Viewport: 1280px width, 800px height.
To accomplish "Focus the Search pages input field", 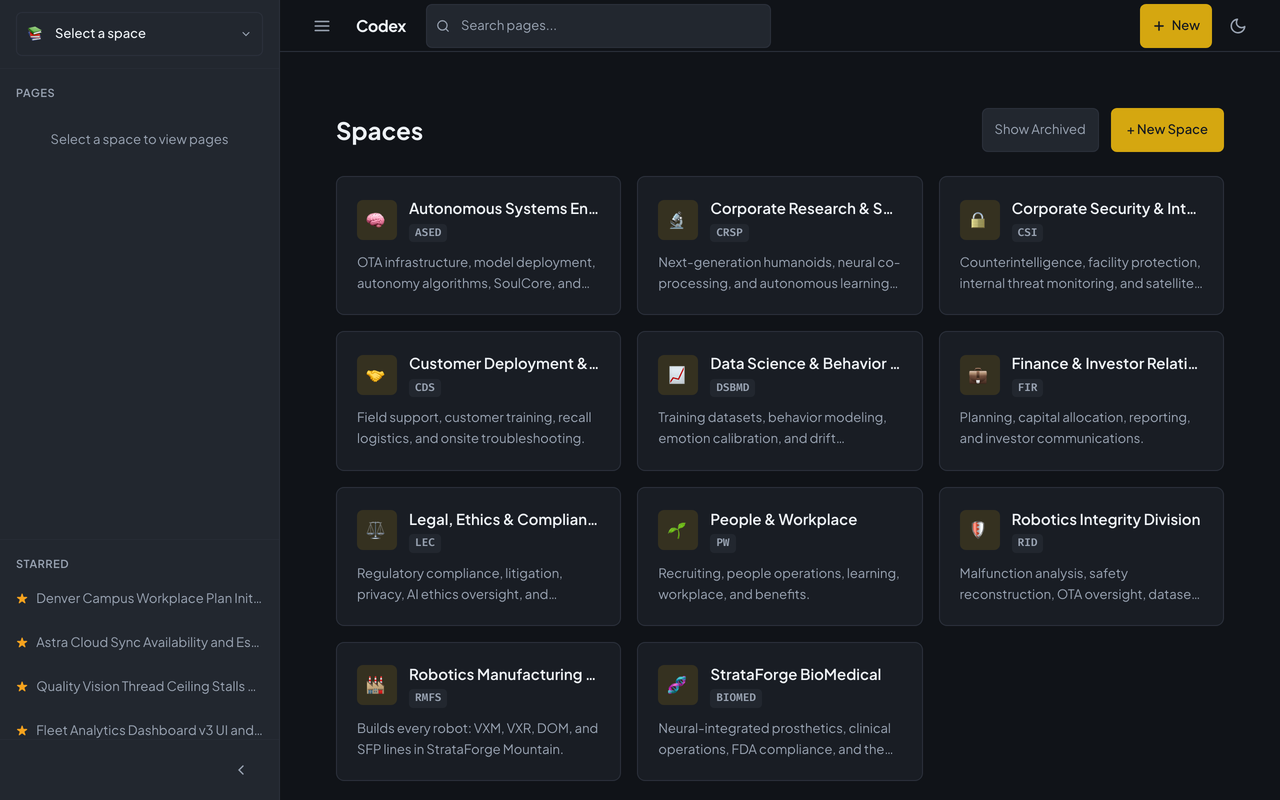I will [x=598, y=26].
